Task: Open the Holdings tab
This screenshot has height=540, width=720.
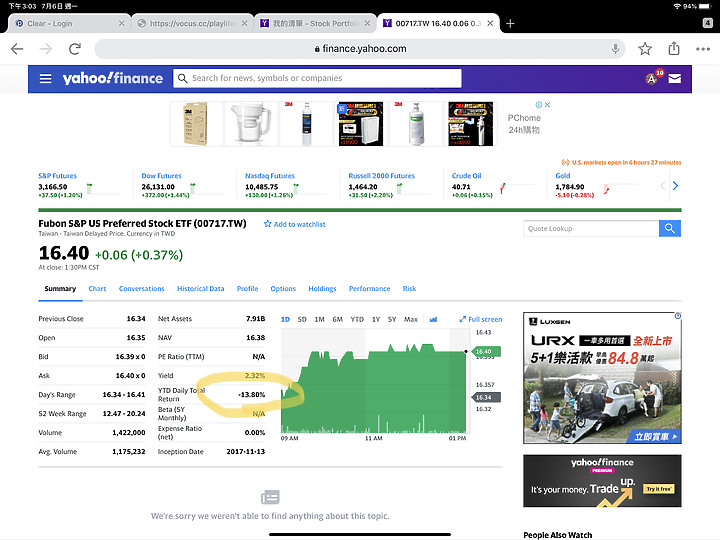Action: [322, 289]
